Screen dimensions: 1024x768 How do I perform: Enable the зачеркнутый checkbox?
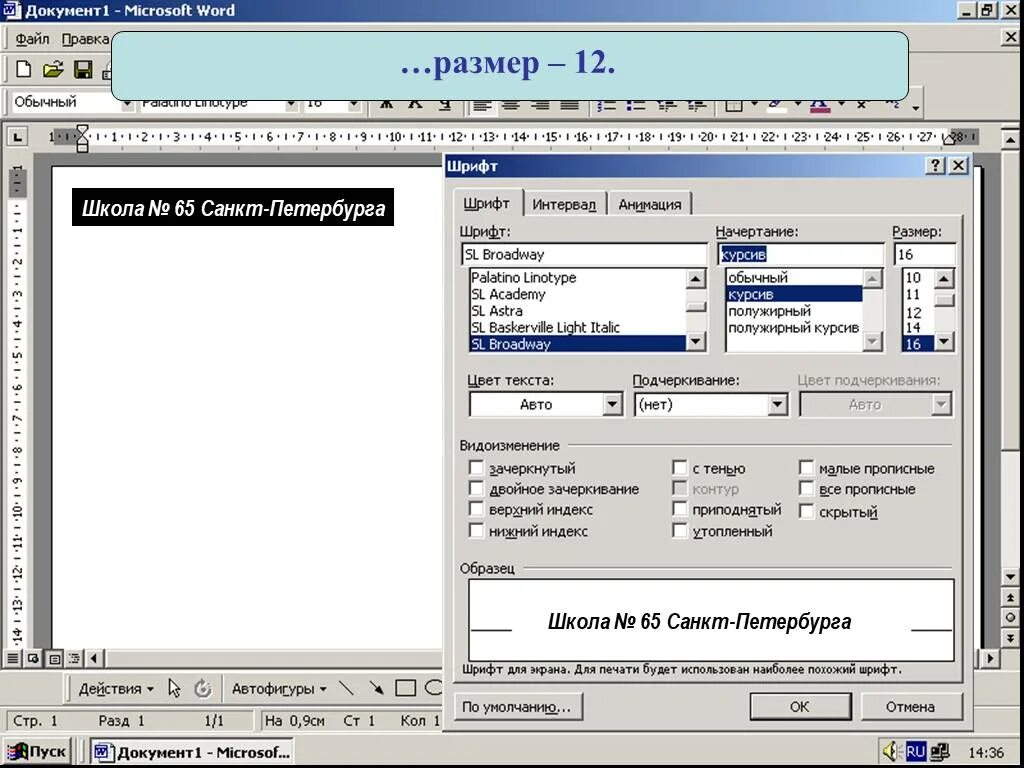click(x=476, y=468)
